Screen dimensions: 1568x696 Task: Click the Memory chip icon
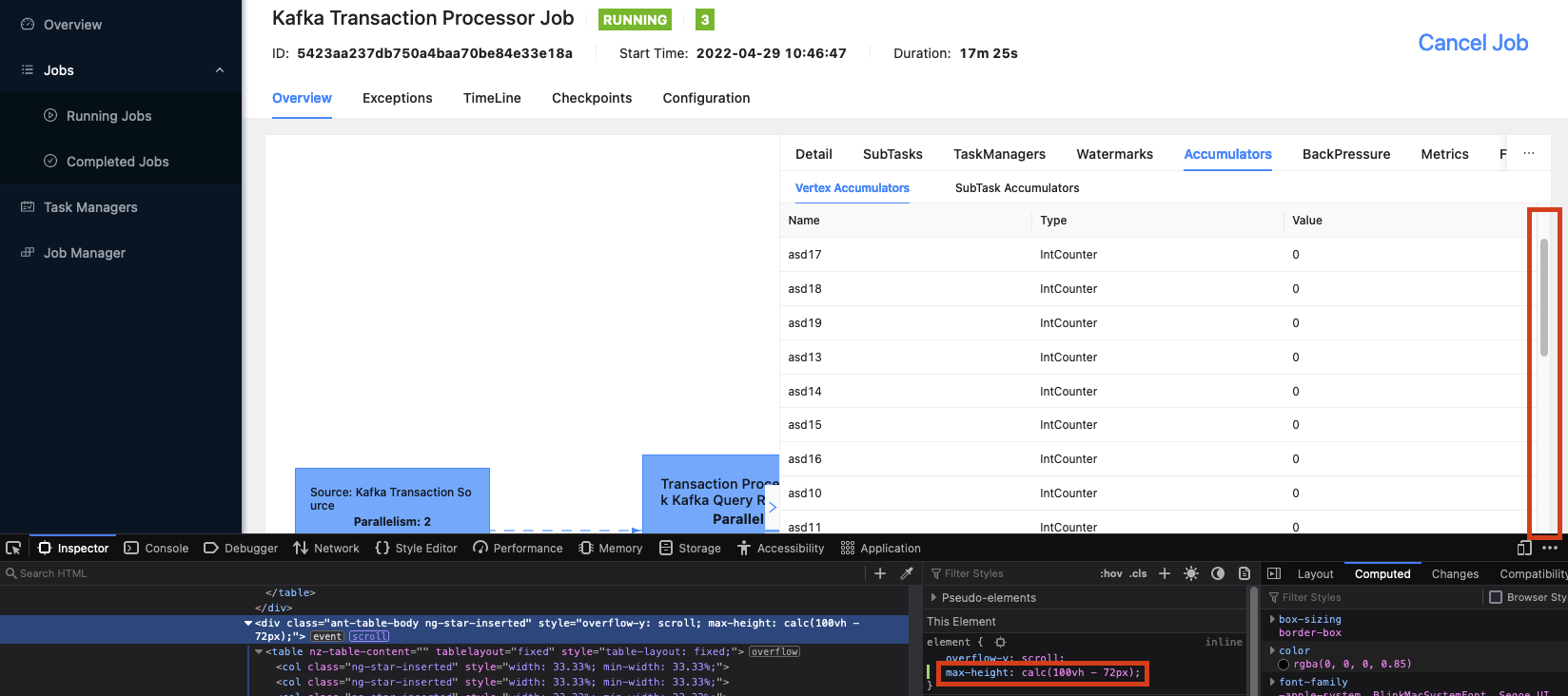(x=586, y=548)
